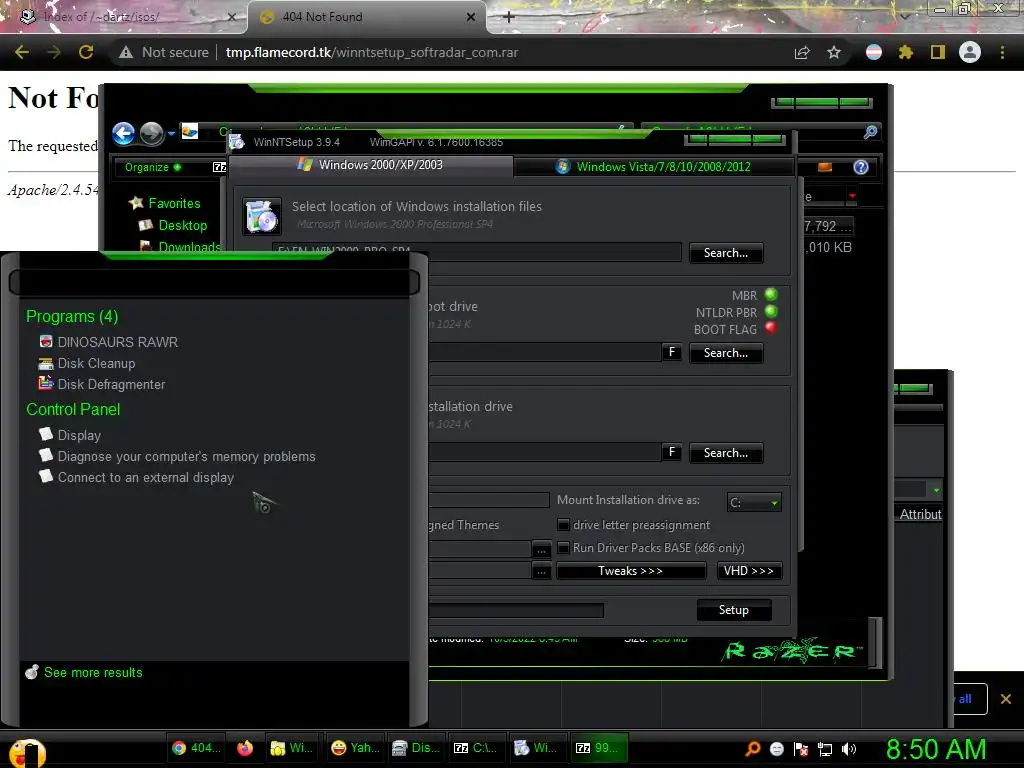Click the red BOOT FLAG status light

[771, 328]
